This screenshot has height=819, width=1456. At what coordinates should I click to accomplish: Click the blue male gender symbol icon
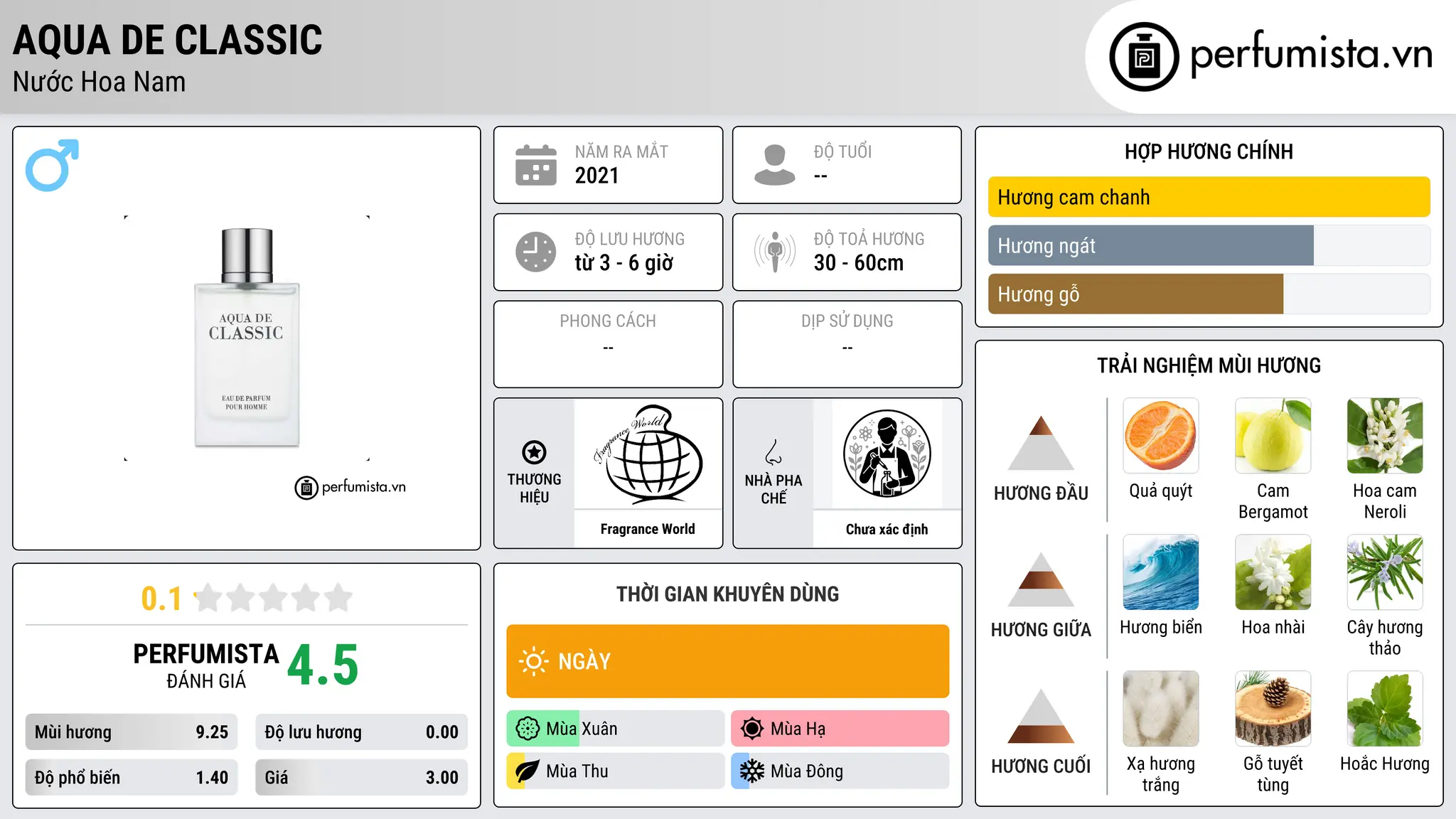pyautogui.click(x=52, y=165)
